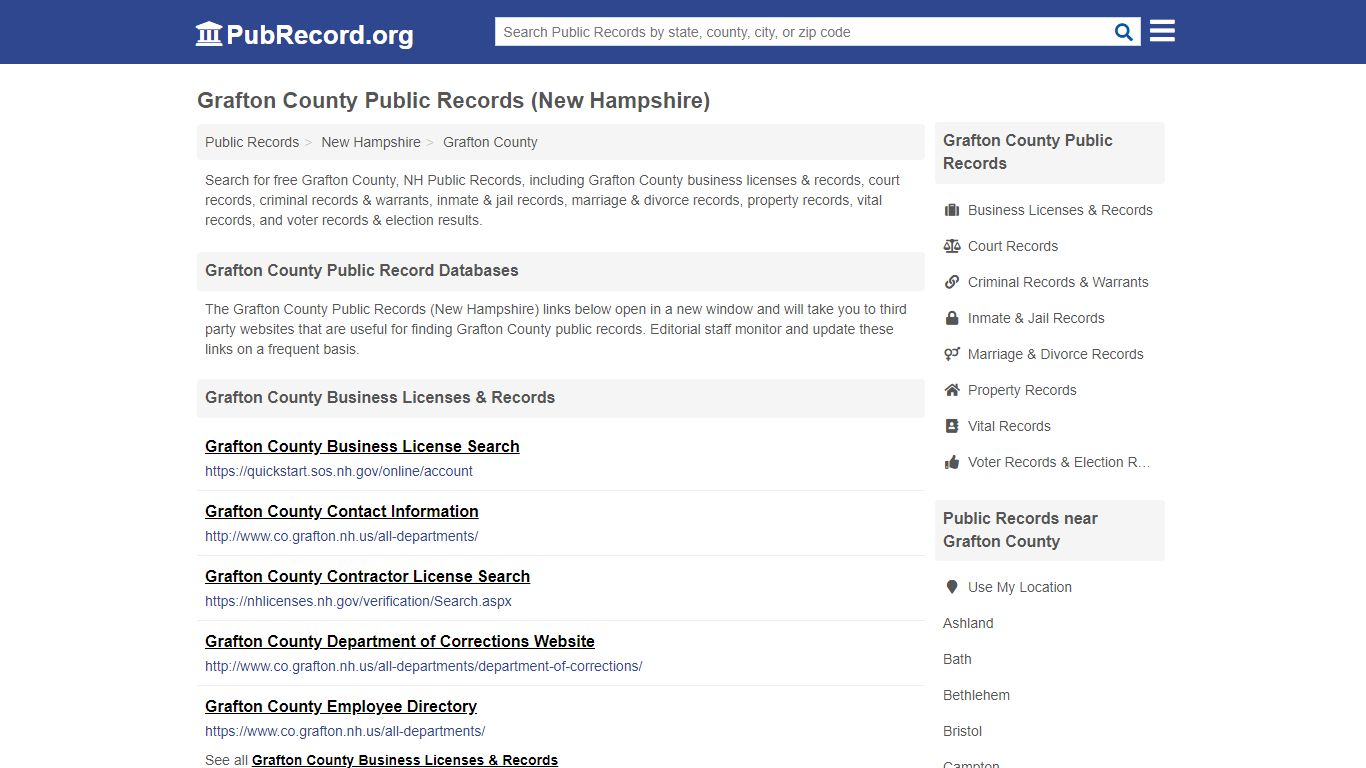Open the quickstart.sos.nh.gov URL link

pos(339,471)
